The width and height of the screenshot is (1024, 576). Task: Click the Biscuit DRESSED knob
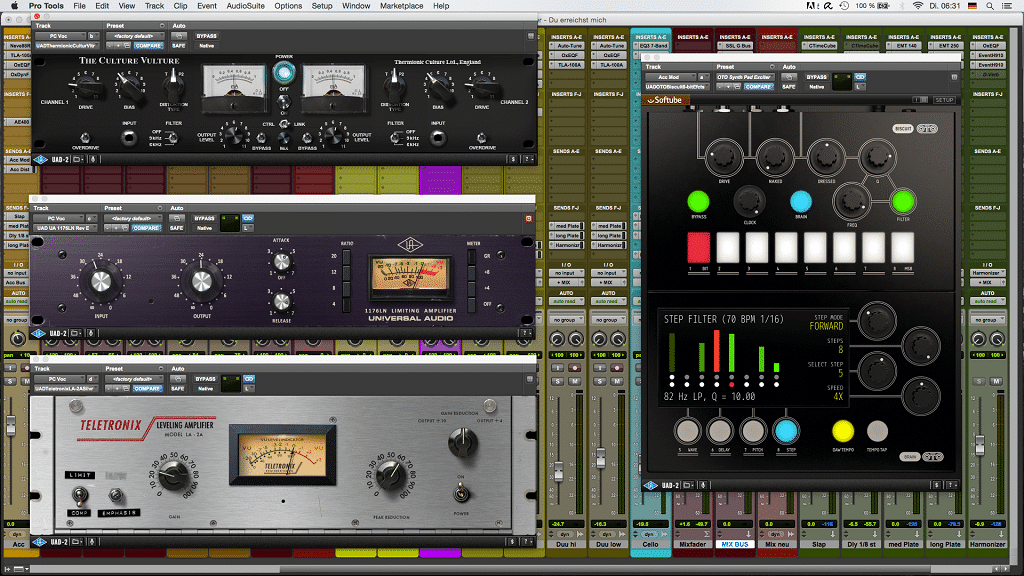point(826,157)
